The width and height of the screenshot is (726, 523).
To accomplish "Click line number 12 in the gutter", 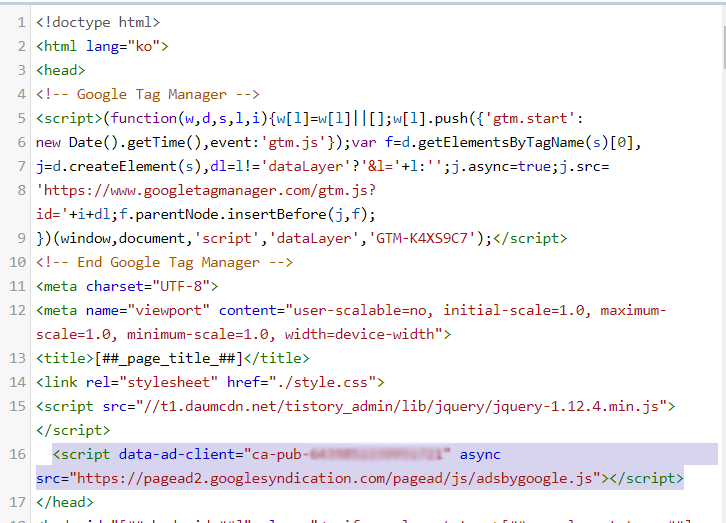I will (18, 311).
